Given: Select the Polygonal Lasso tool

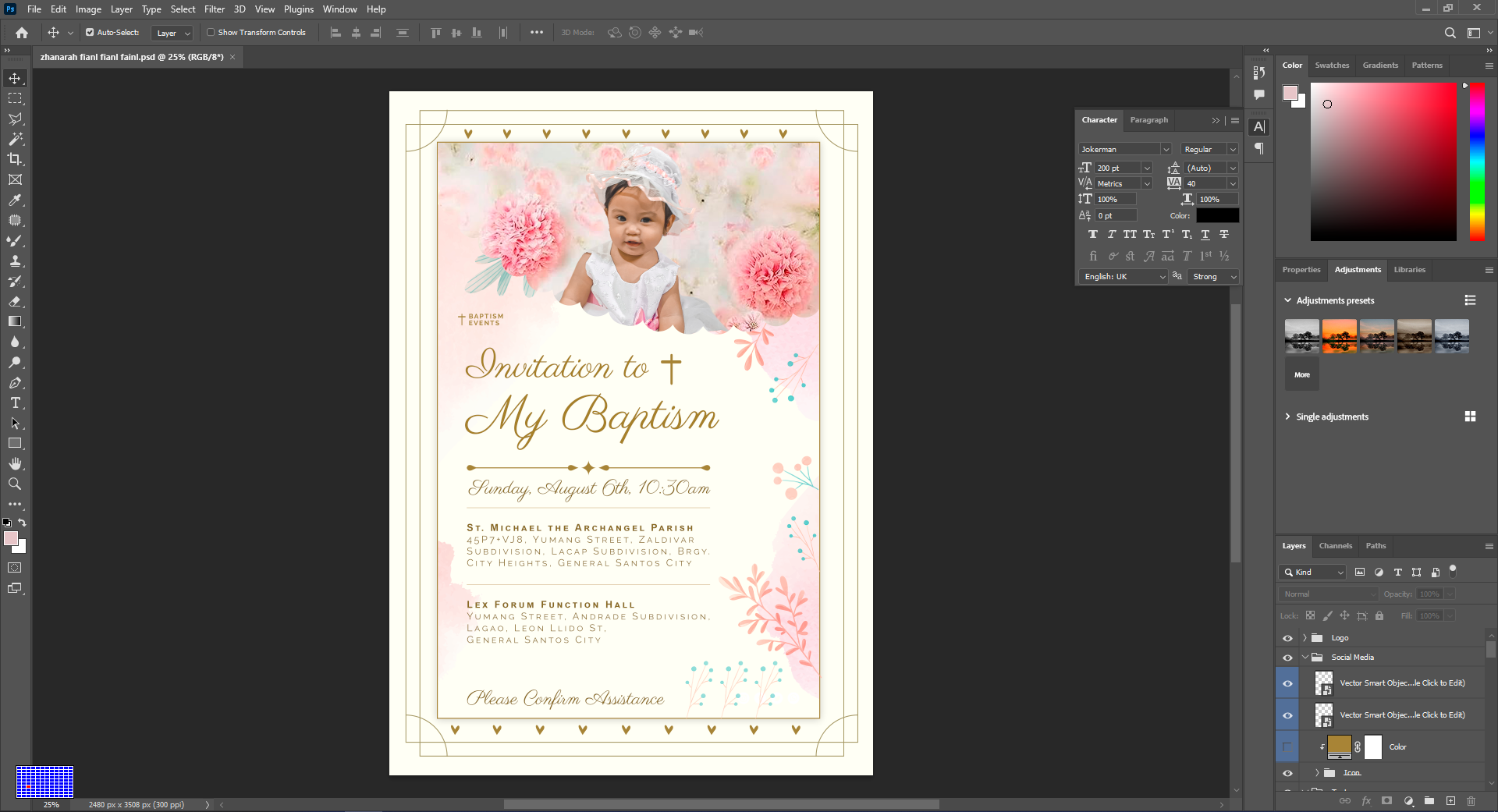Looking at the screenshot, I should [15, 119].
